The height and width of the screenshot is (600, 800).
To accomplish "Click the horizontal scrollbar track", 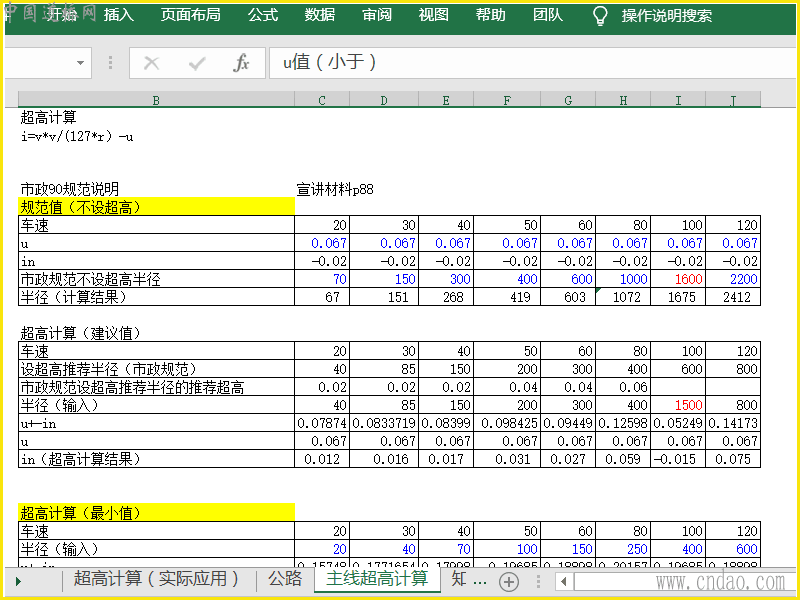I will (684, 581).
